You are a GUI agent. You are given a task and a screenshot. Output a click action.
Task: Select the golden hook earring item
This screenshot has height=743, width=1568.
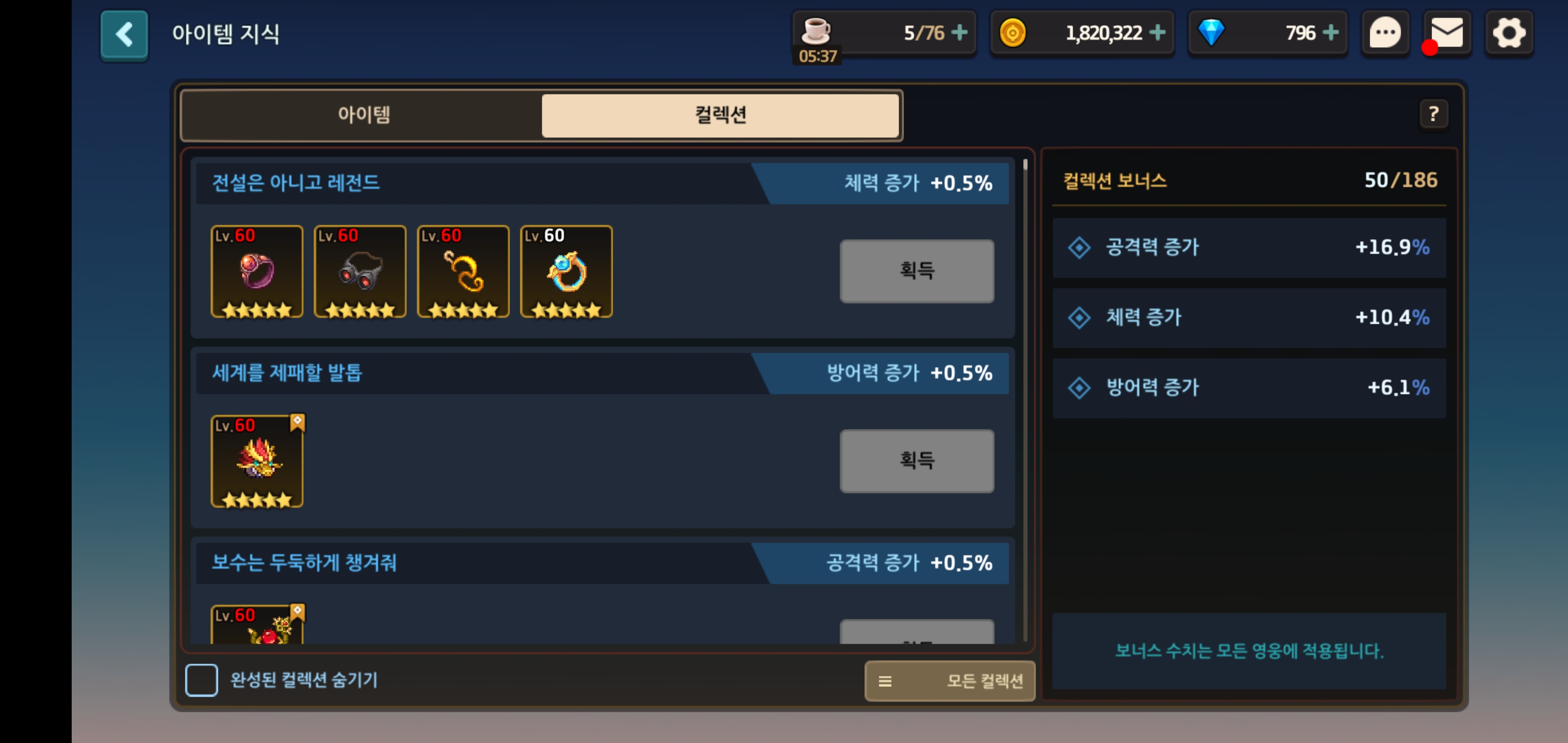click(x=463, y=271)
